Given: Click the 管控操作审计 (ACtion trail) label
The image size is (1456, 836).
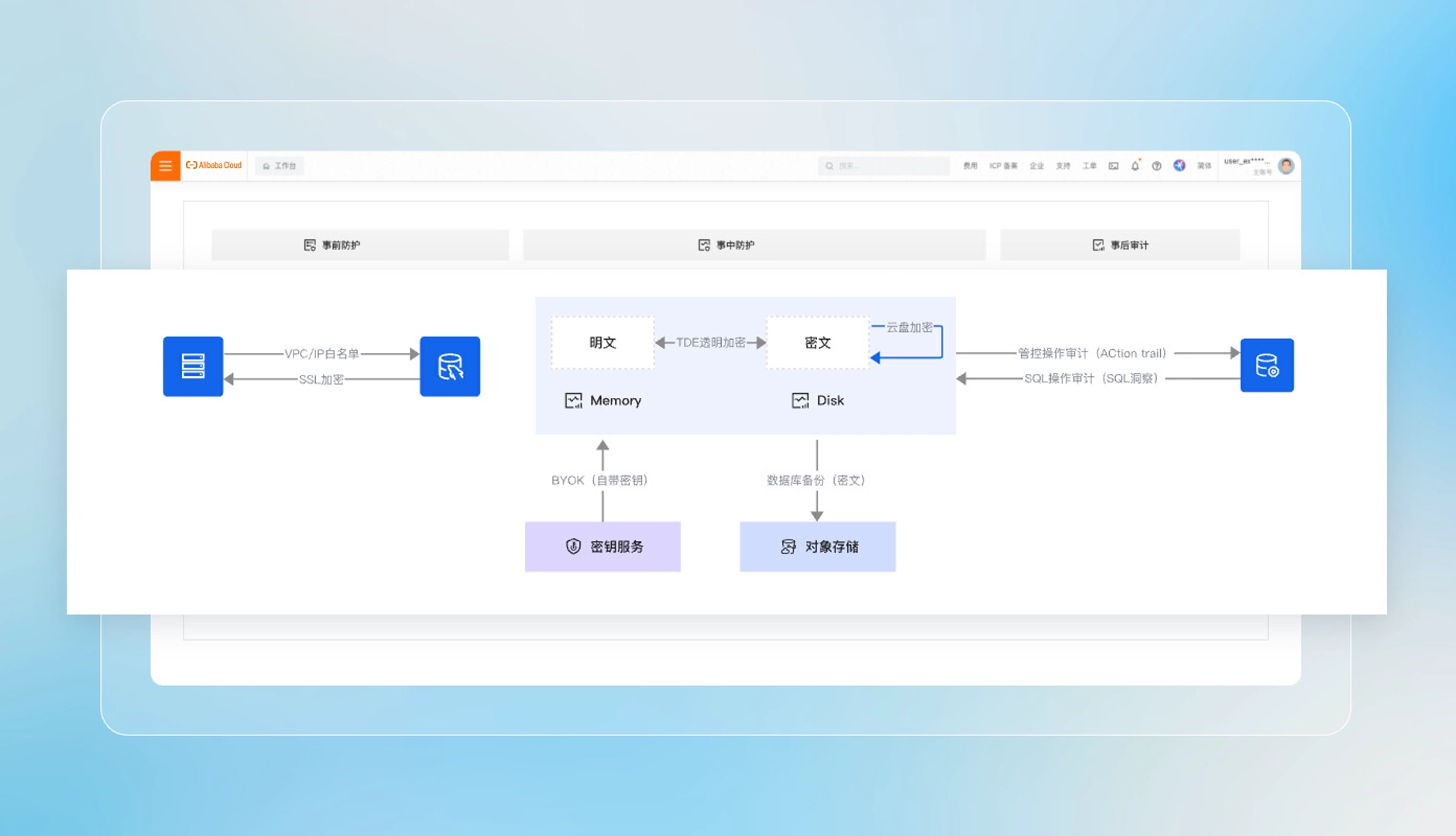Looking at the screenshot, I should (1092, 353).
